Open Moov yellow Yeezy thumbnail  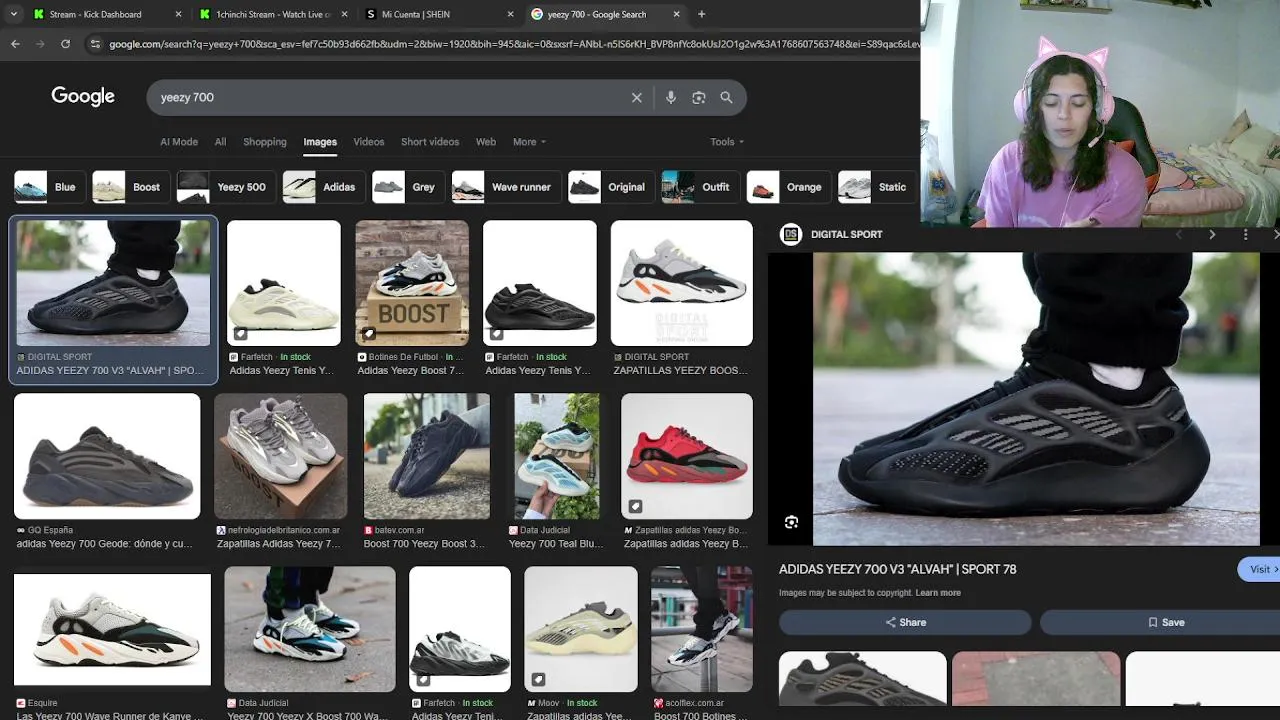point(581,630)
